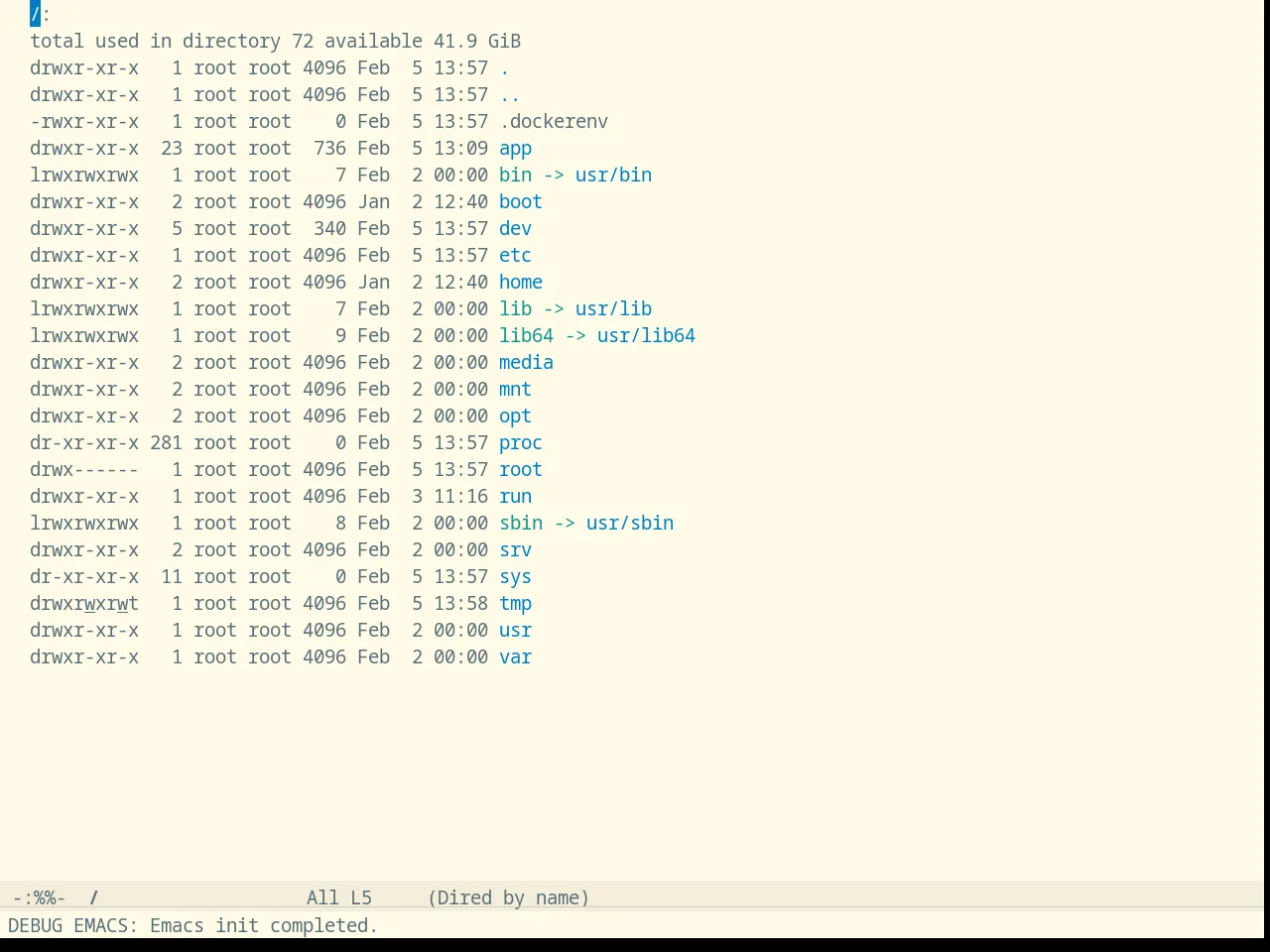The width and height of the screenshot is (1270, 952).
Task: Open the boot directory
Action: 520,202
